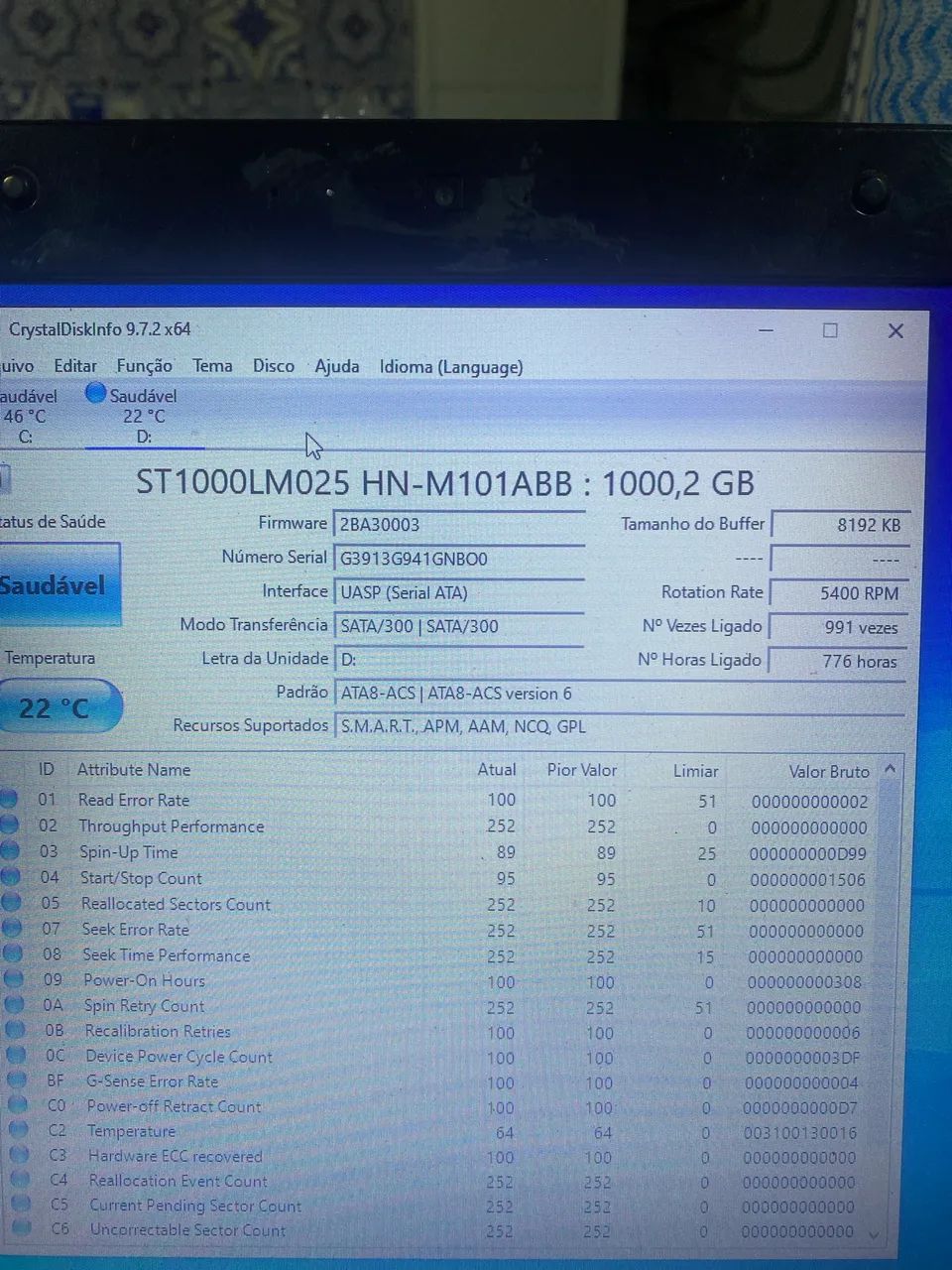Click the Interface field UASP (Serial ATA)
952x1270 pixels.
point(458,592)
